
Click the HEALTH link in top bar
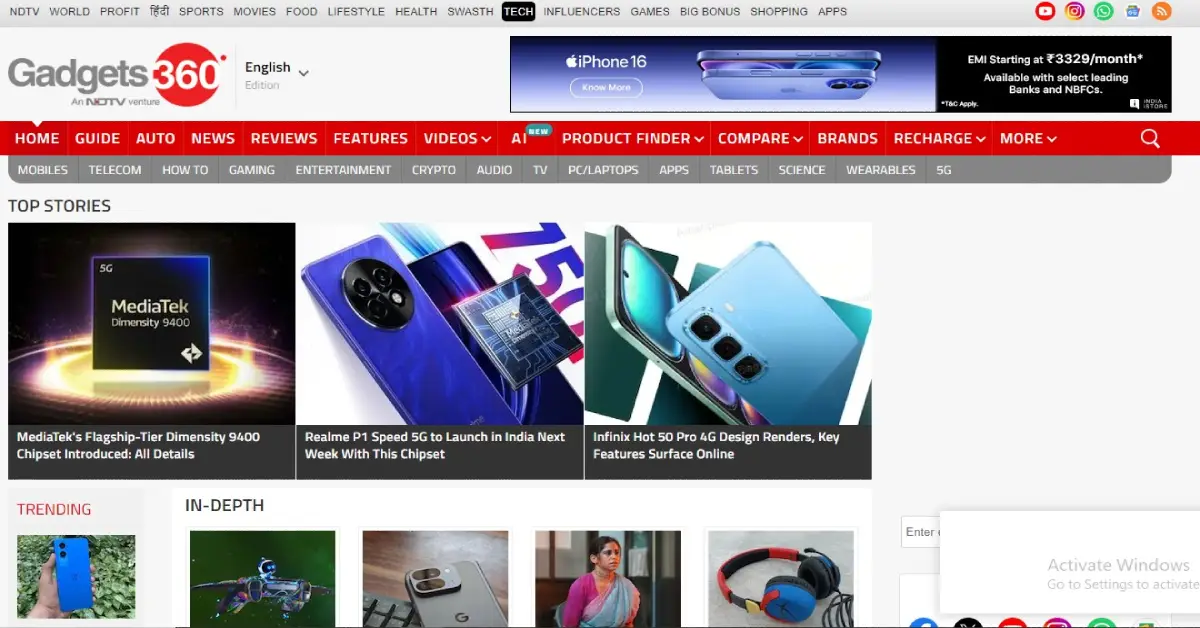coord(416,12)
